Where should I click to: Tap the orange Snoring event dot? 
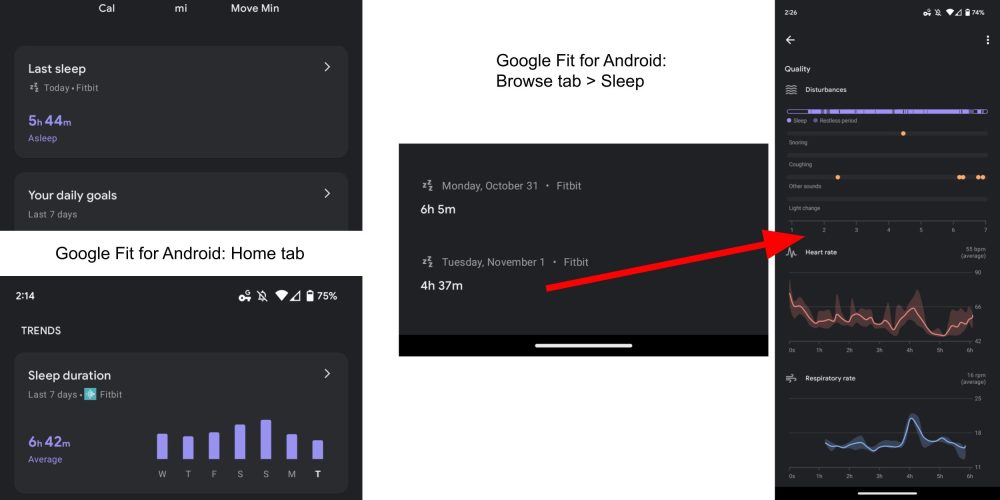[x=903, y=133]
